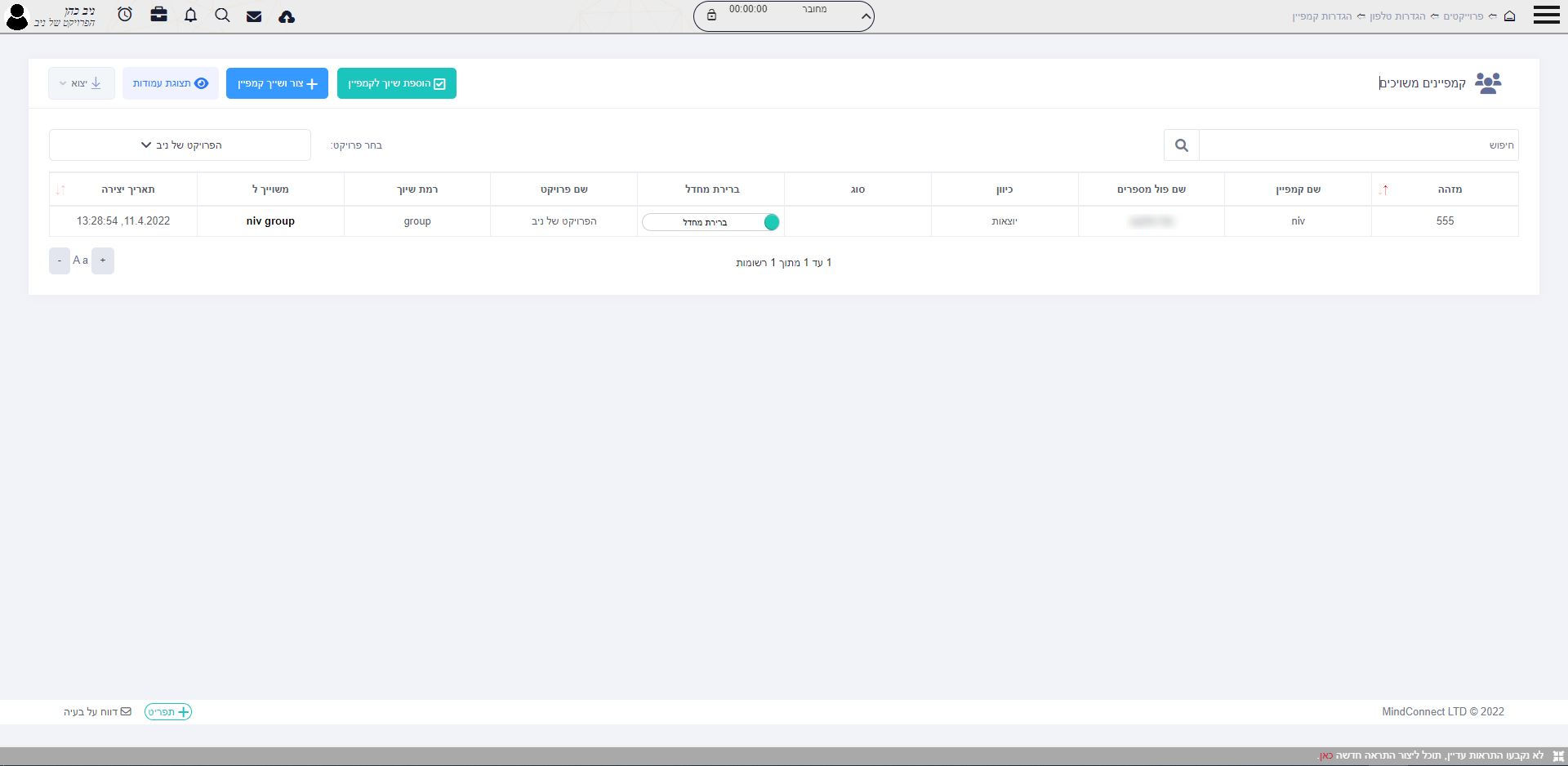Image resolution: width=1568 pixels, height=766 pixels.
Task: Open the יצוא export dropdown
Action: point(81,83)
